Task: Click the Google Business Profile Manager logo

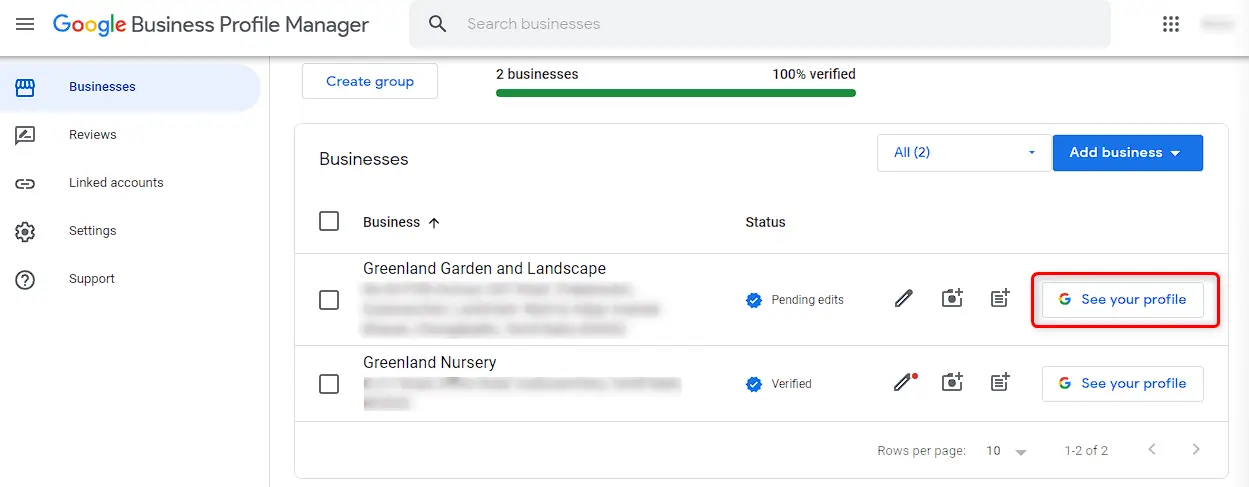Action: point(211,25)
